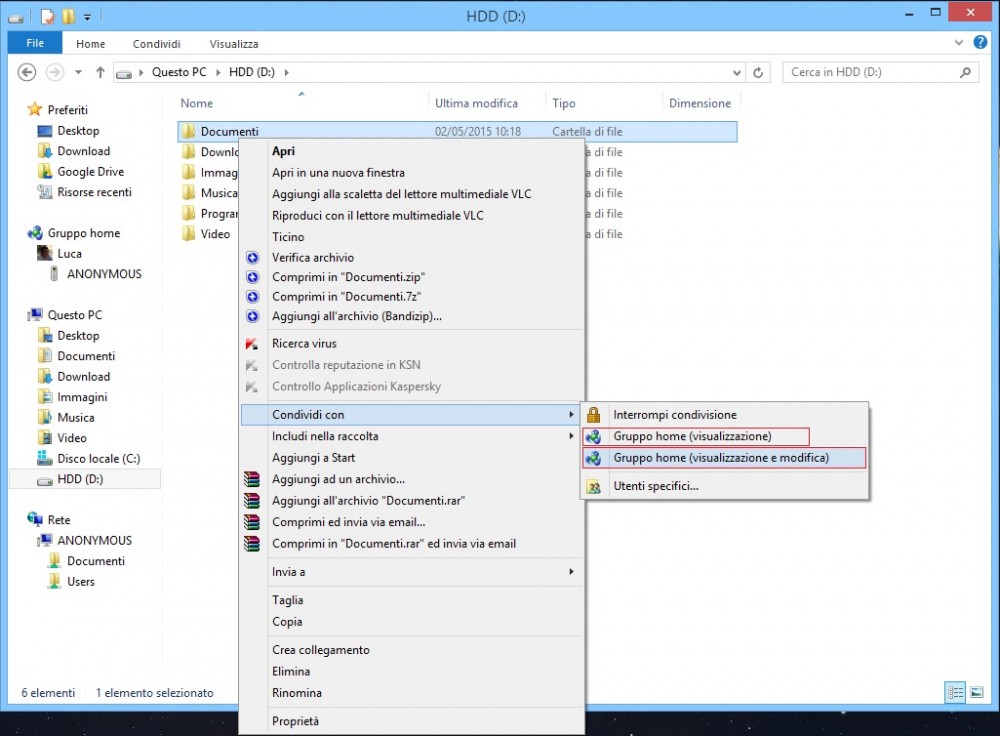This screenshot has width=1000, height=736.
Task: Open the ANONYMOUS computer under Rete
Action: tap(94, 541)
